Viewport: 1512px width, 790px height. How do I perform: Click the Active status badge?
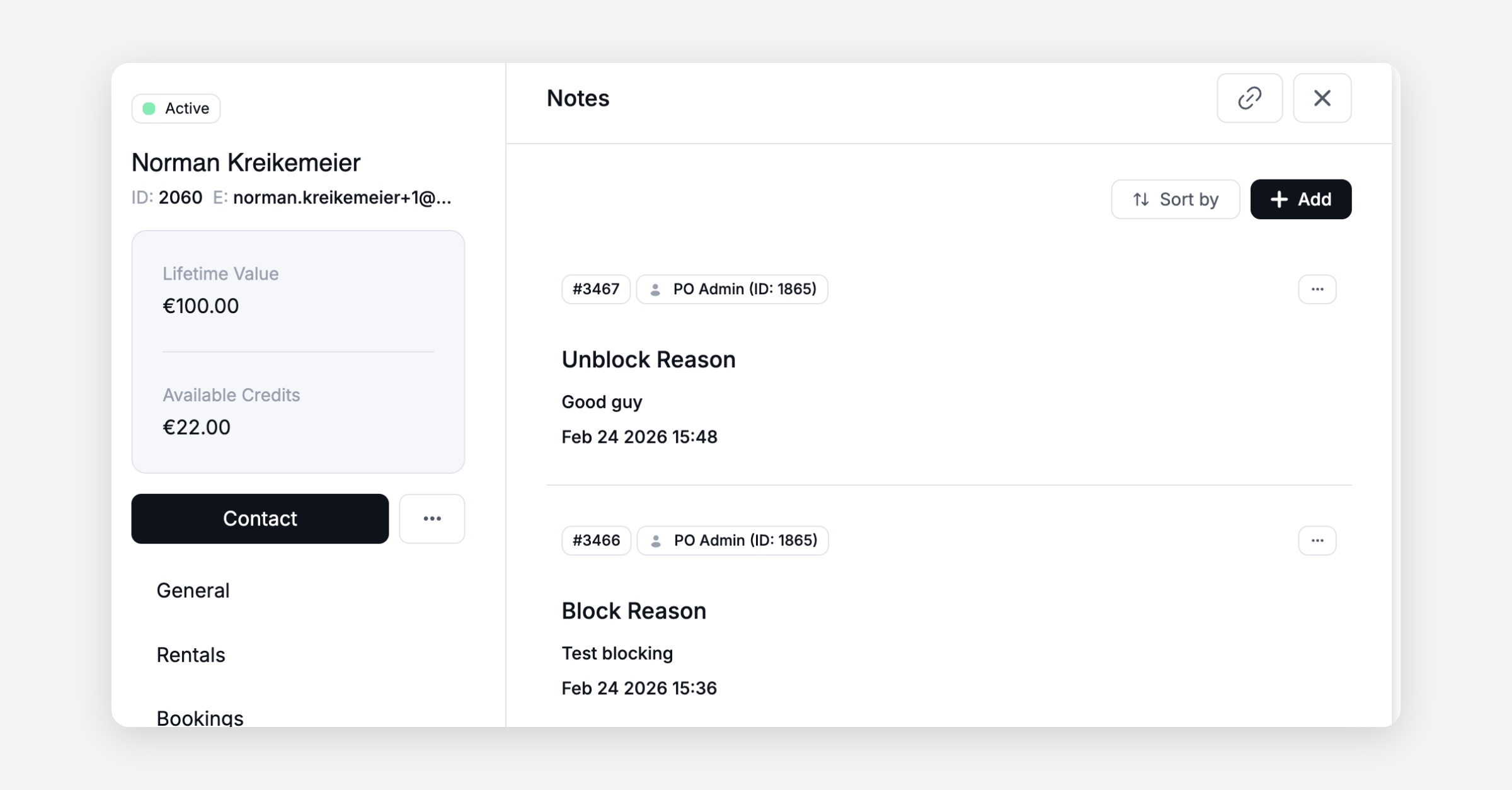176,108
